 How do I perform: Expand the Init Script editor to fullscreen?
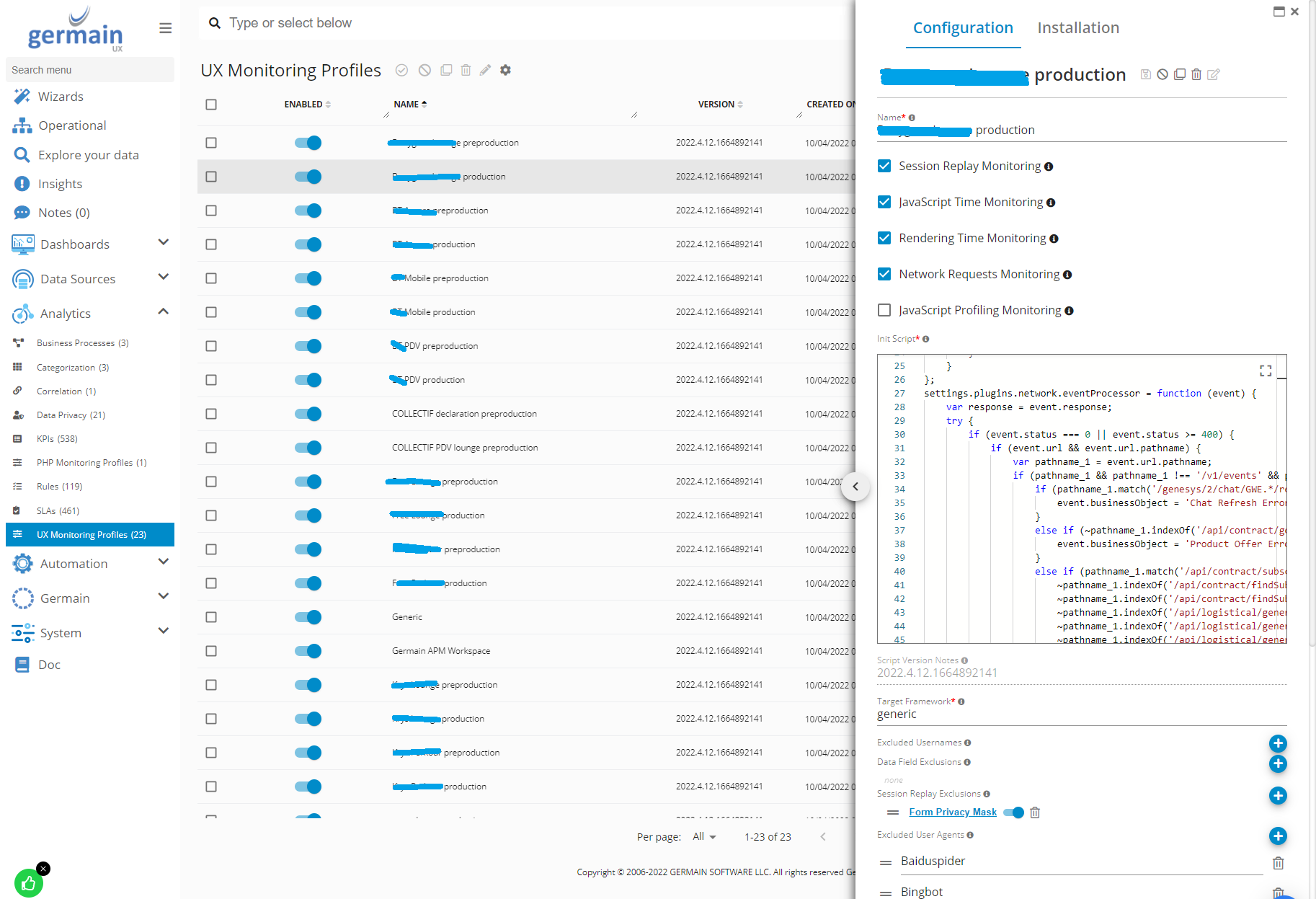coord(1265,371)
